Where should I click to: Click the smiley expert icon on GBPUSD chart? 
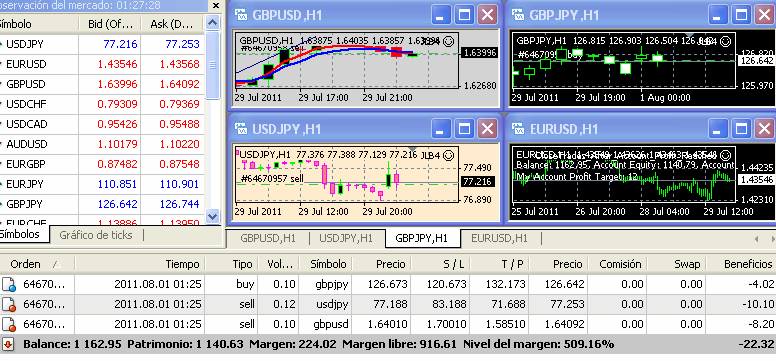449,41
